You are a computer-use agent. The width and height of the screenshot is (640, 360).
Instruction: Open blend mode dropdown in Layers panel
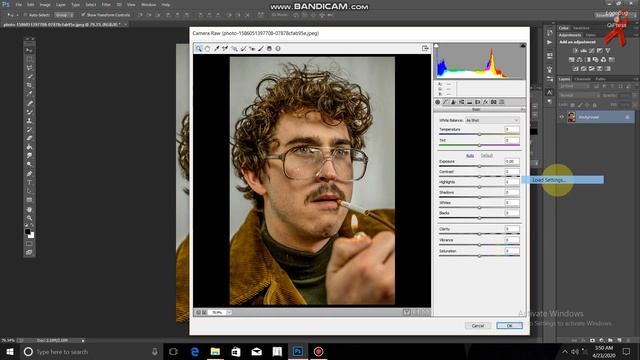pos(578,96)
